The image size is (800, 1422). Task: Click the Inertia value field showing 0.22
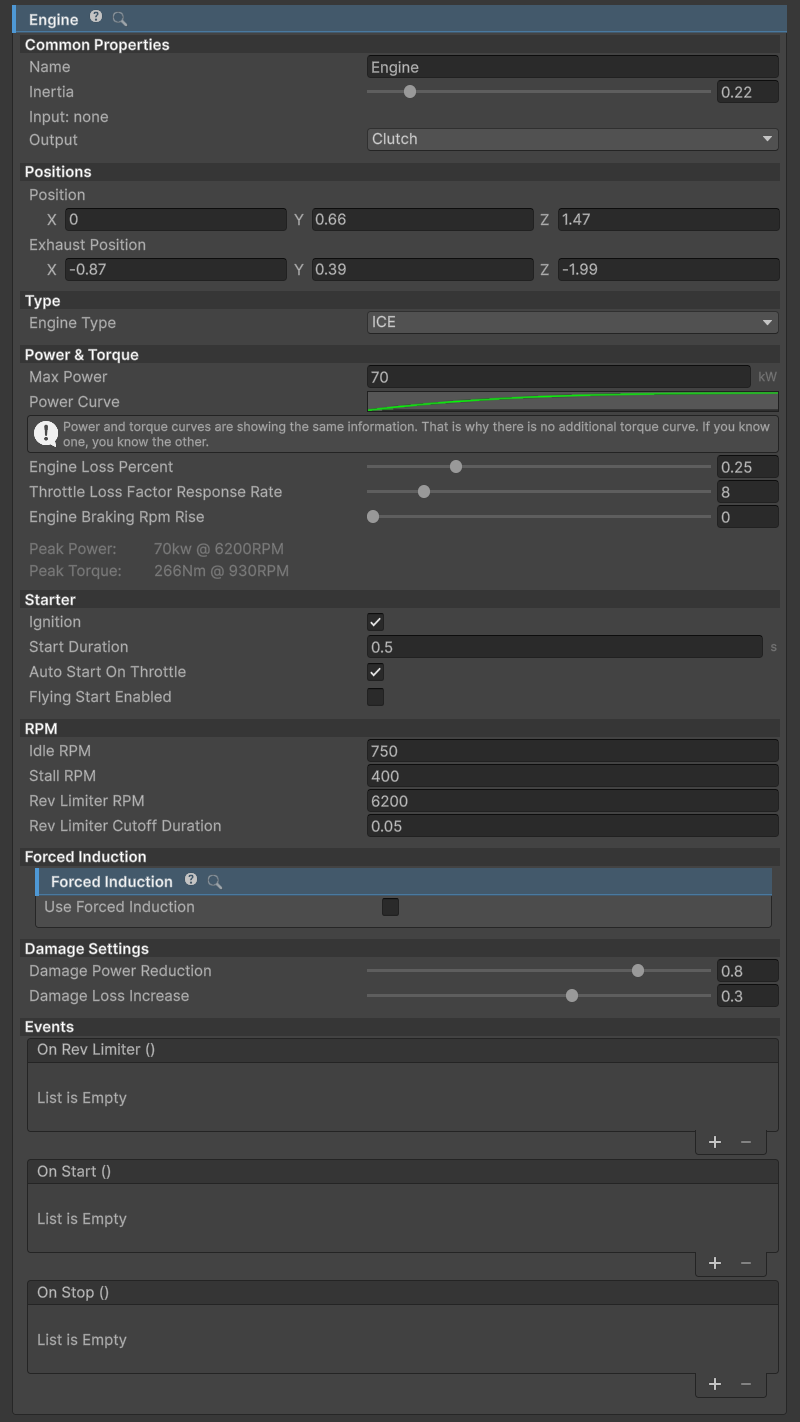click(748, 92)
